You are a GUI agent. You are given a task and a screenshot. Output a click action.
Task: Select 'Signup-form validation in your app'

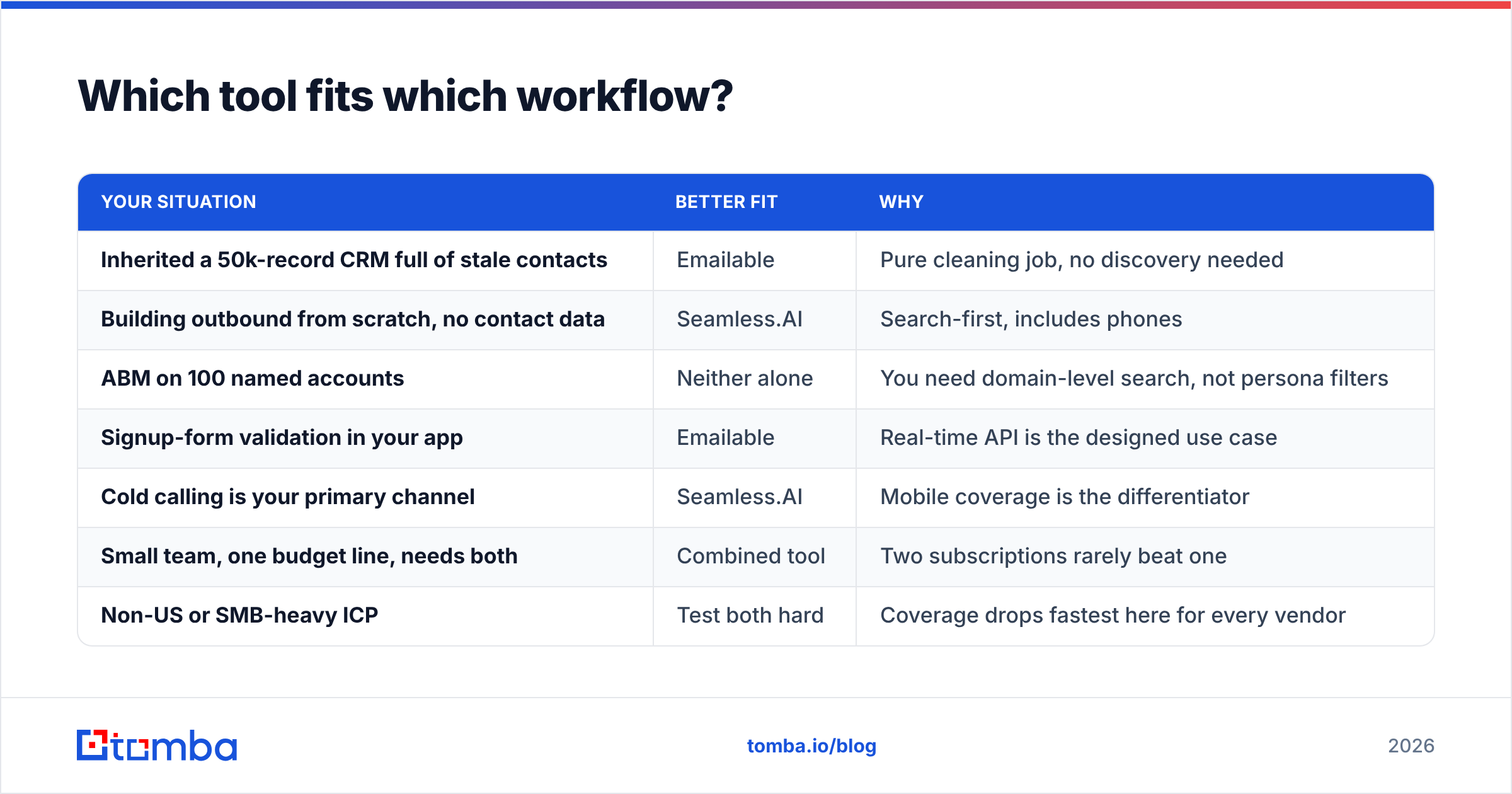pyautogui.click(x=282, y=438)
